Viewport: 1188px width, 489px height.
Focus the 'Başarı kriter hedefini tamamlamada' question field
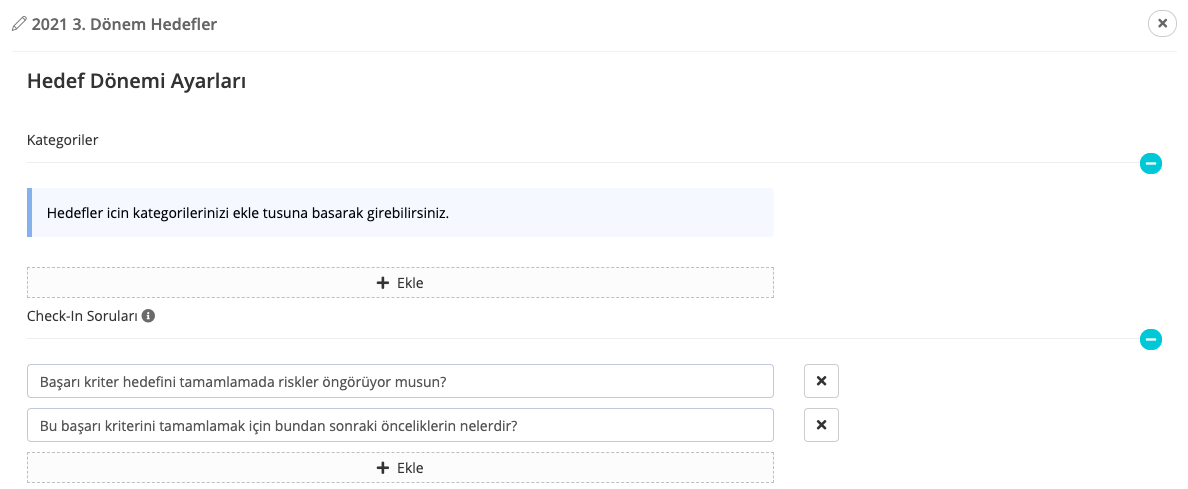pyautogui.click(x=400, y=381)
